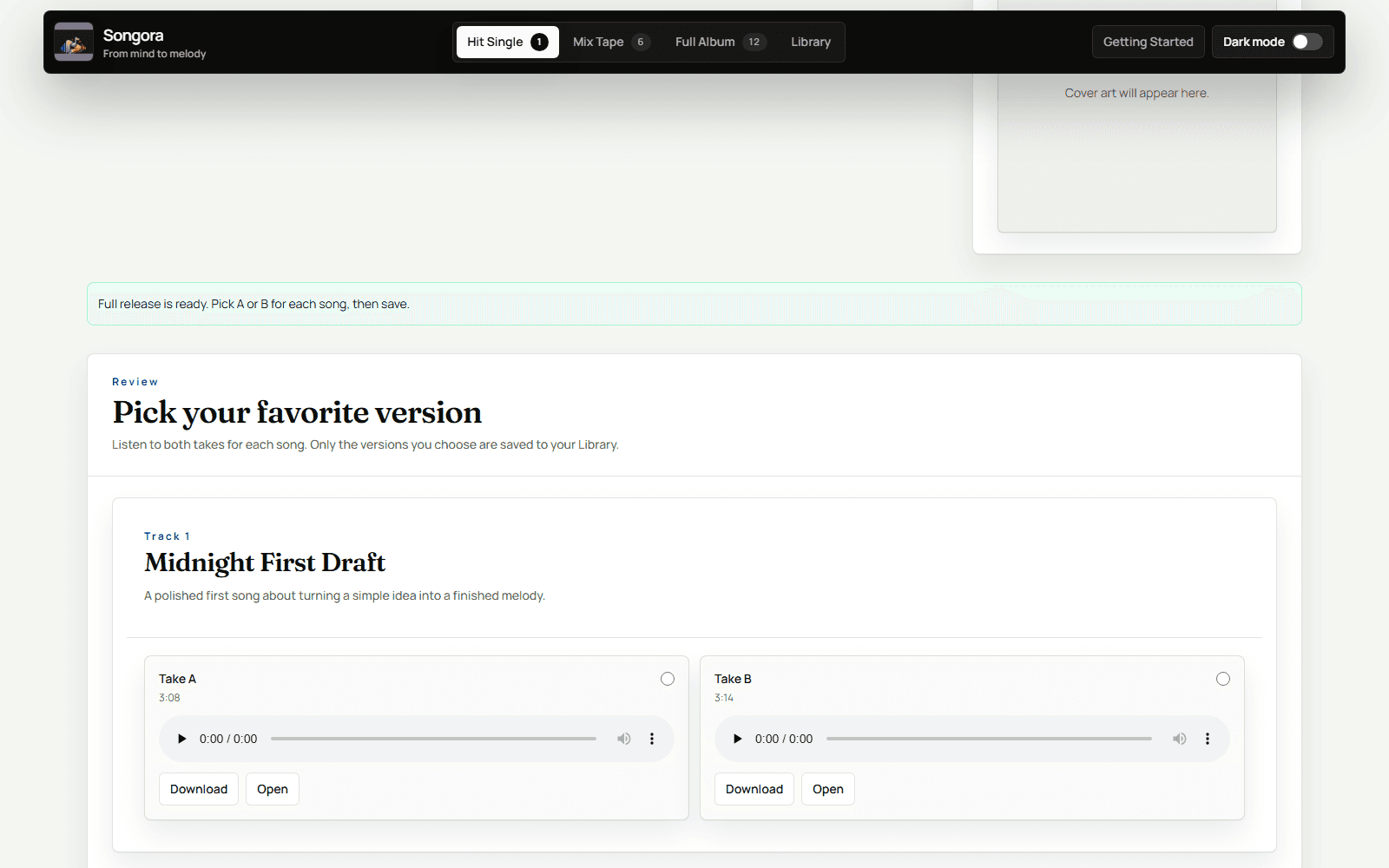
Task: Mute Take A volume icon
Action: coord(623,739)
